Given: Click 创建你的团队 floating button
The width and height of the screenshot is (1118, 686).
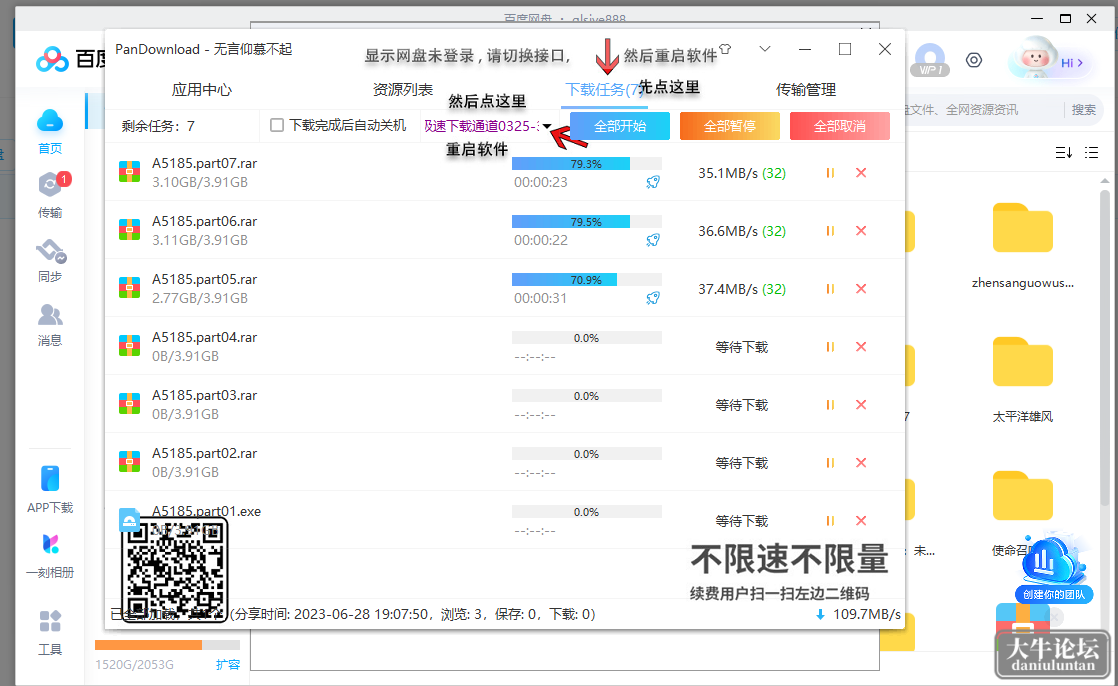Looking at the screenshot, I should point(1054,595).
